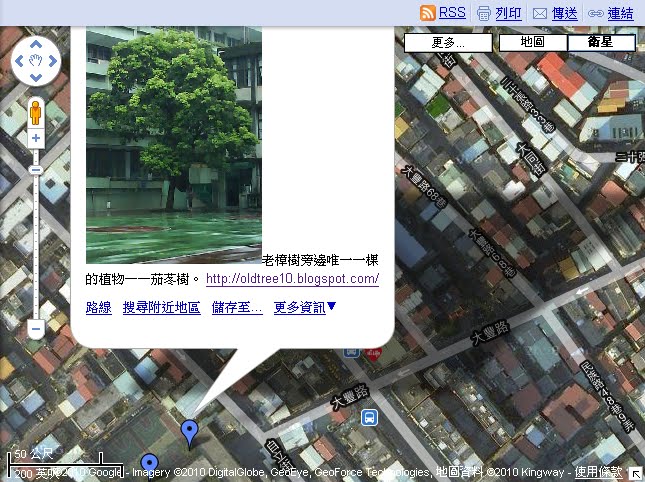
Task: Open the 列印 print link
Action: pyautogui.click(x=508, y=14)
